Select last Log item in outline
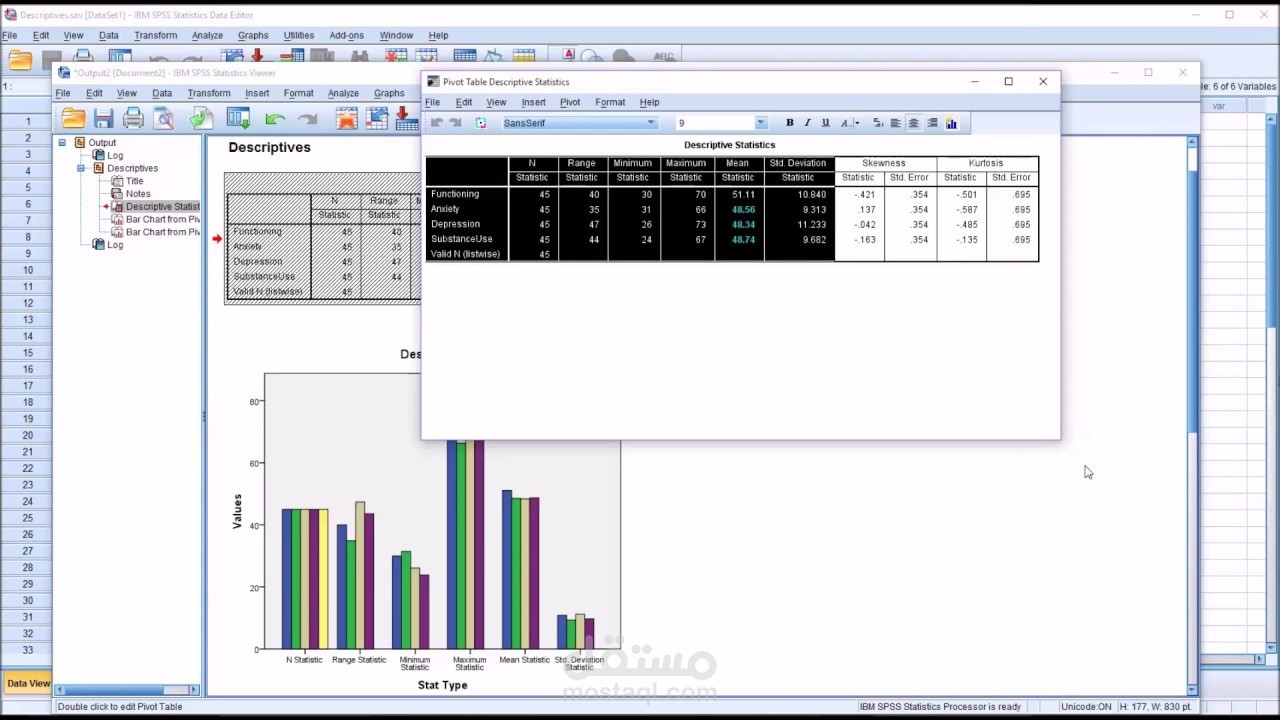Screen dimensions: 1280x720 click(x=115, y=245)
